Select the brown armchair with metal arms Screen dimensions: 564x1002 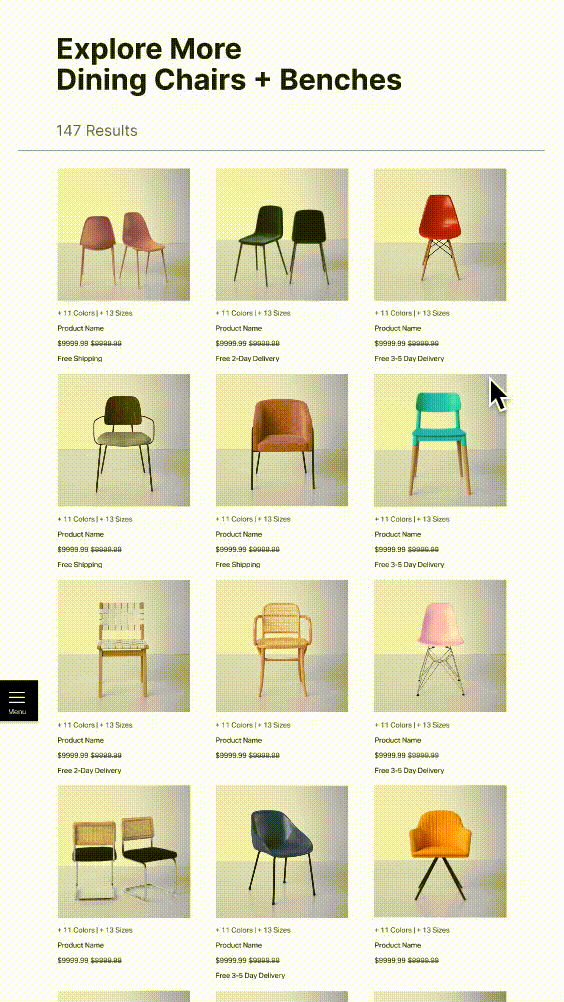124,440
